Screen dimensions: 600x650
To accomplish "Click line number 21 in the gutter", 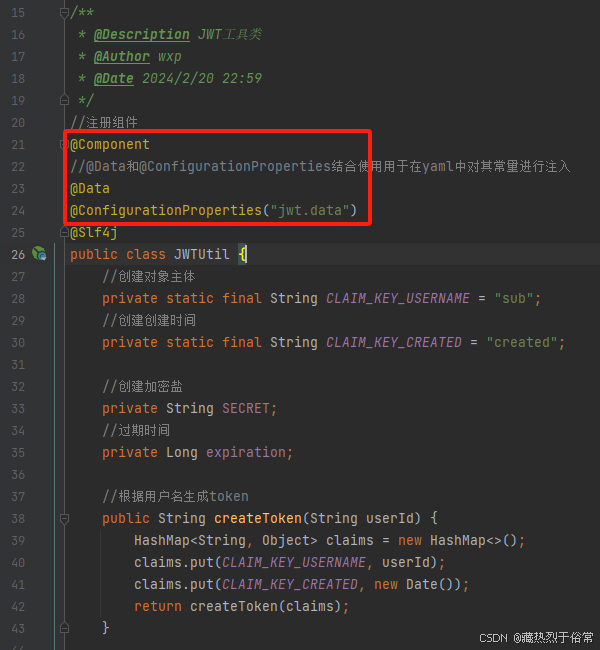I will pyautogui.click(x=18, y=144).
